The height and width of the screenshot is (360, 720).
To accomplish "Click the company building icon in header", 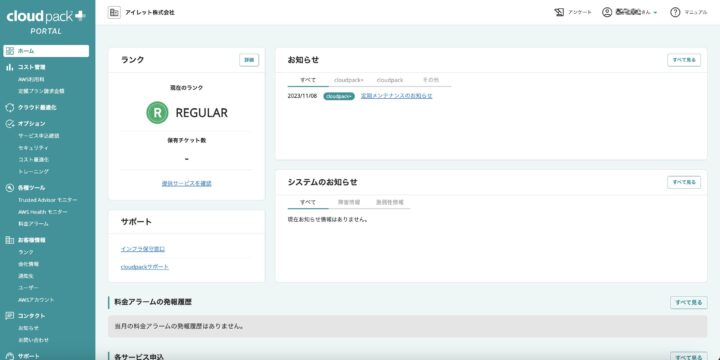I will coord(114,12).
